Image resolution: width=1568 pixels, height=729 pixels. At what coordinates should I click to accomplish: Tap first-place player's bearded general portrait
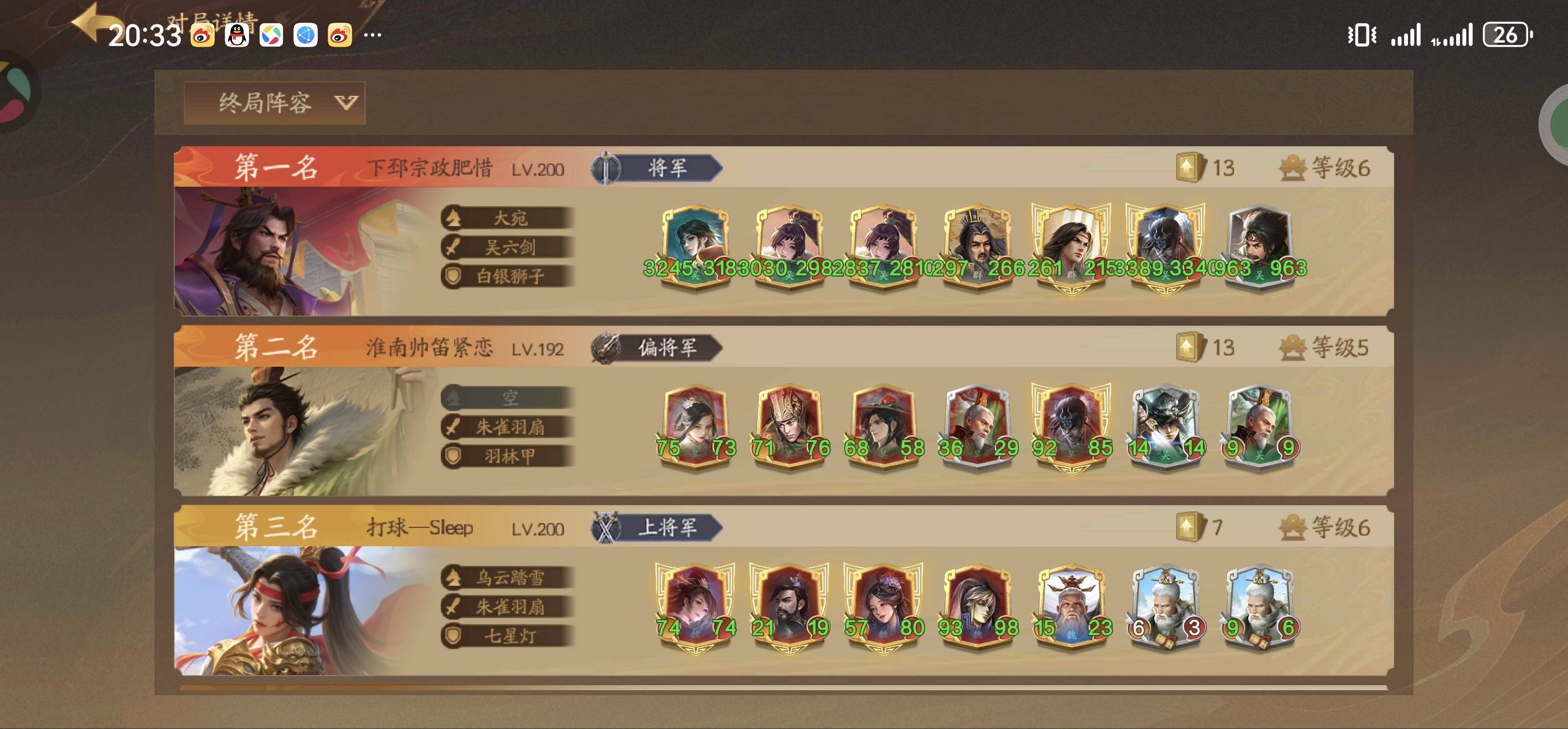coord(262,251)
